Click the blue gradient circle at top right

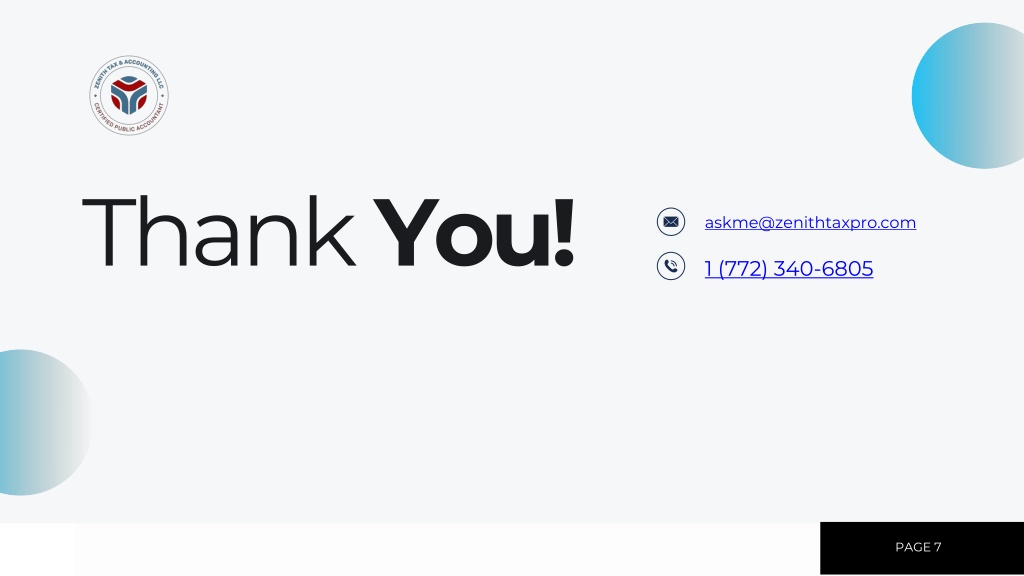[968, 96]
